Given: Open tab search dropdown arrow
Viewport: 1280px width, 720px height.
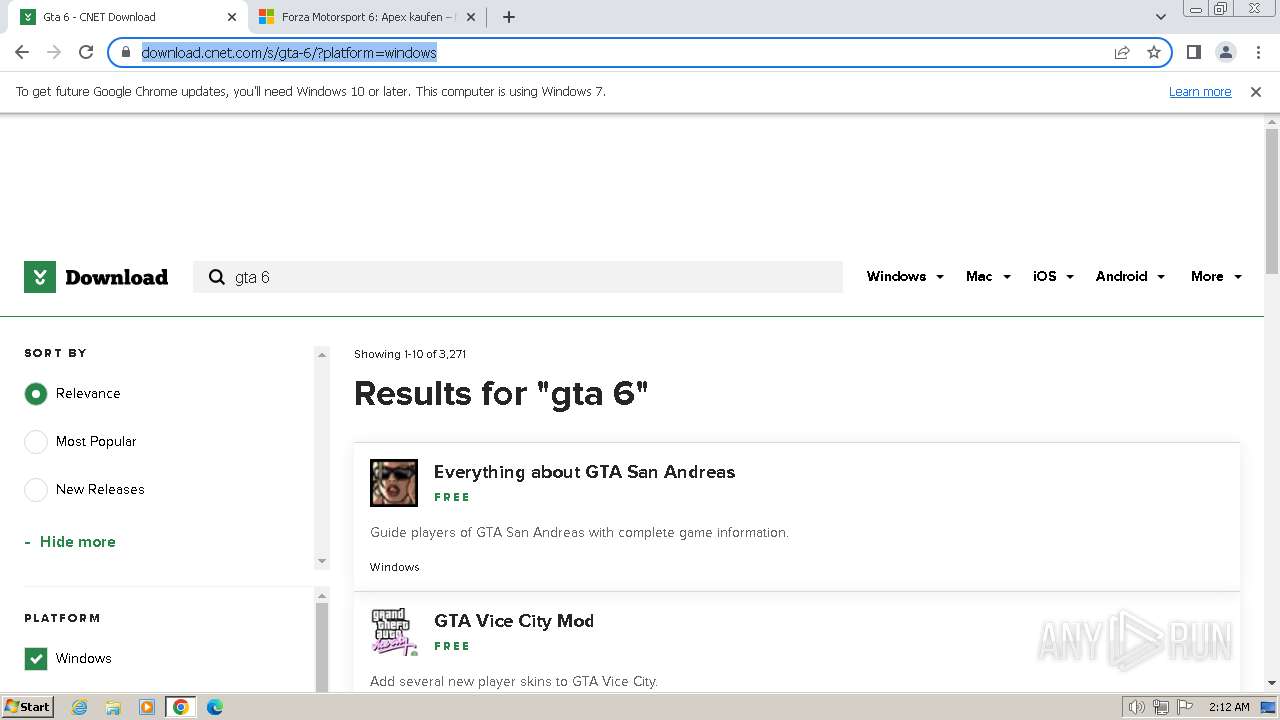Looking at the screenshot, I should click(1160, 17).
